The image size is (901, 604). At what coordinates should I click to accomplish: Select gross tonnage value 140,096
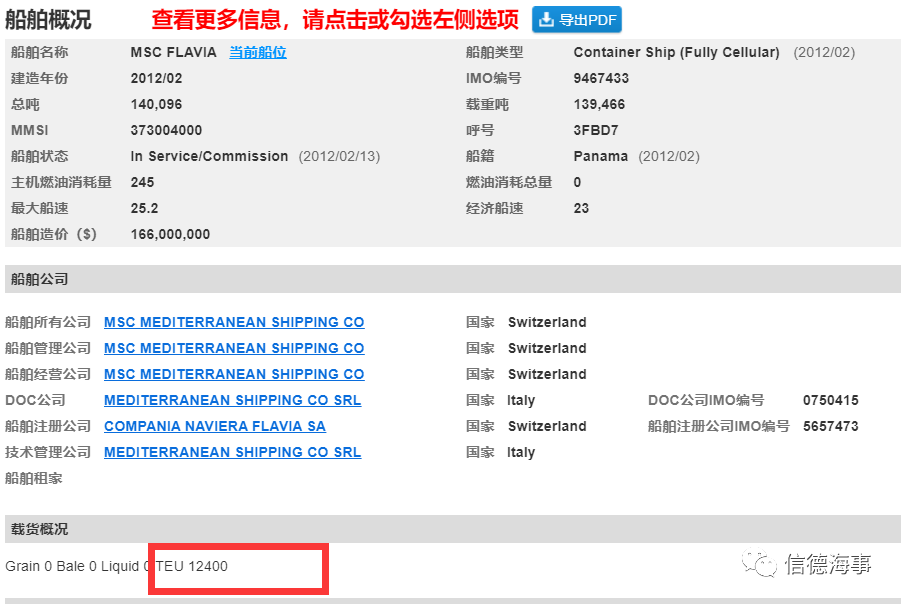[156, 105]
